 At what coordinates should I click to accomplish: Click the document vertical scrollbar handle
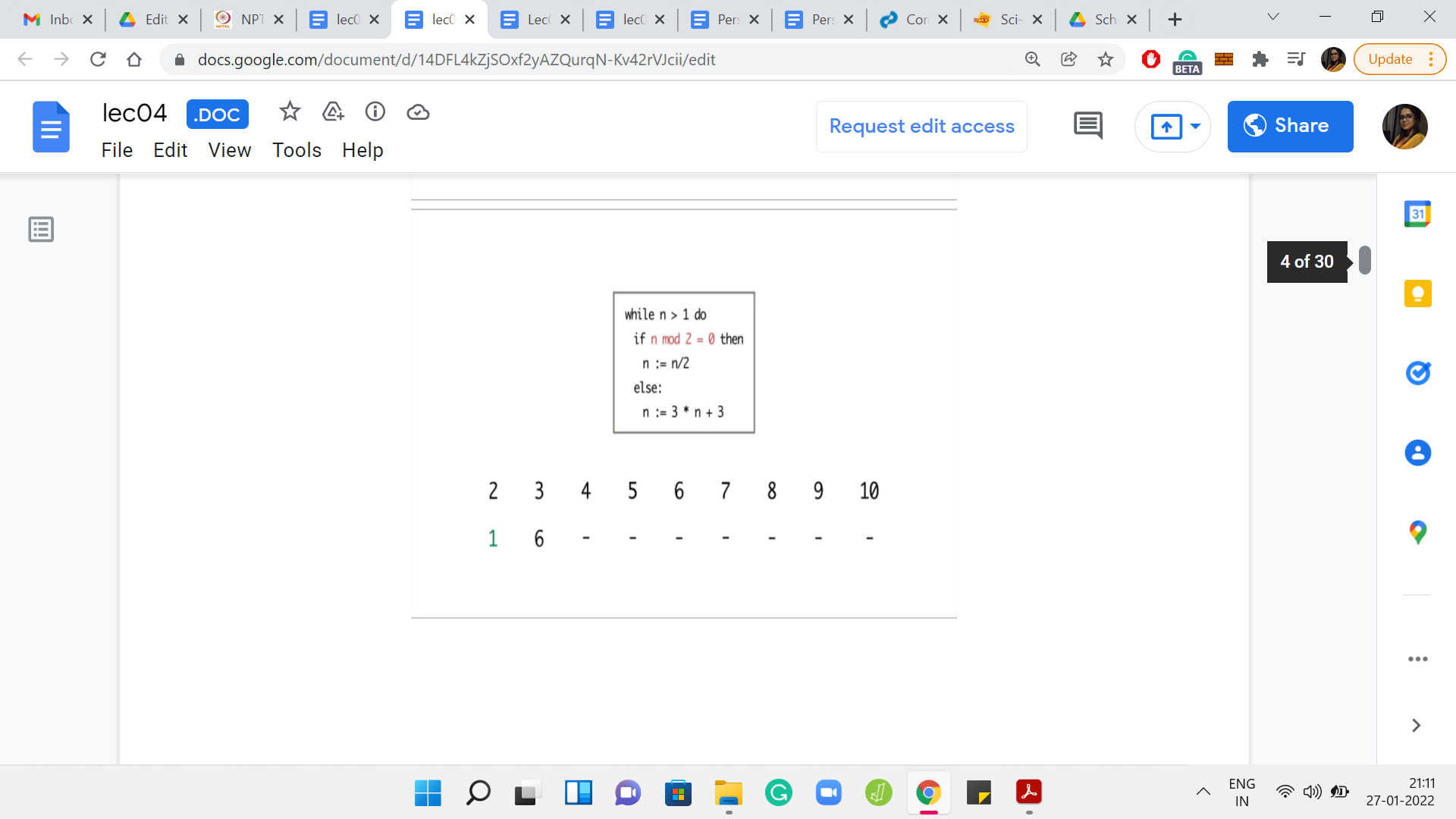point(1365,260)
